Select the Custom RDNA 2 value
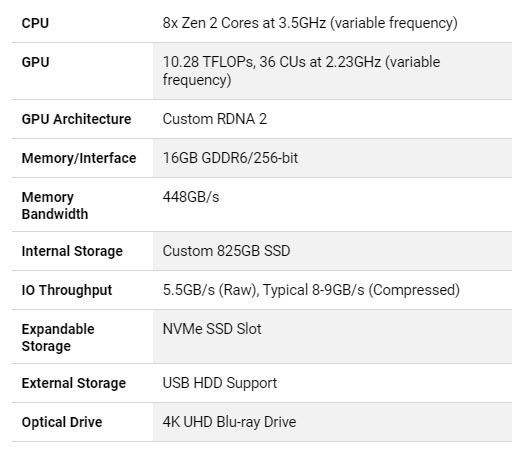Image resolution: width=522 pixels, height=452 pixels. point(215,119)
